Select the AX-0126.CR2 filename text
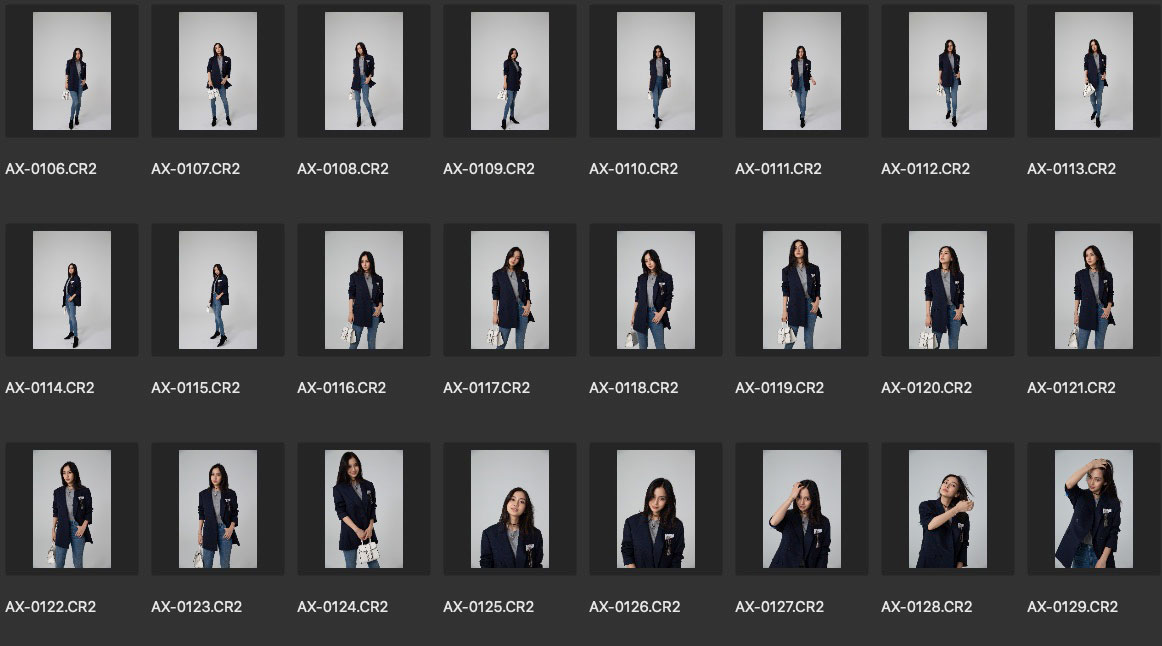The image size is (1162, 646). [x=634, y=607]
